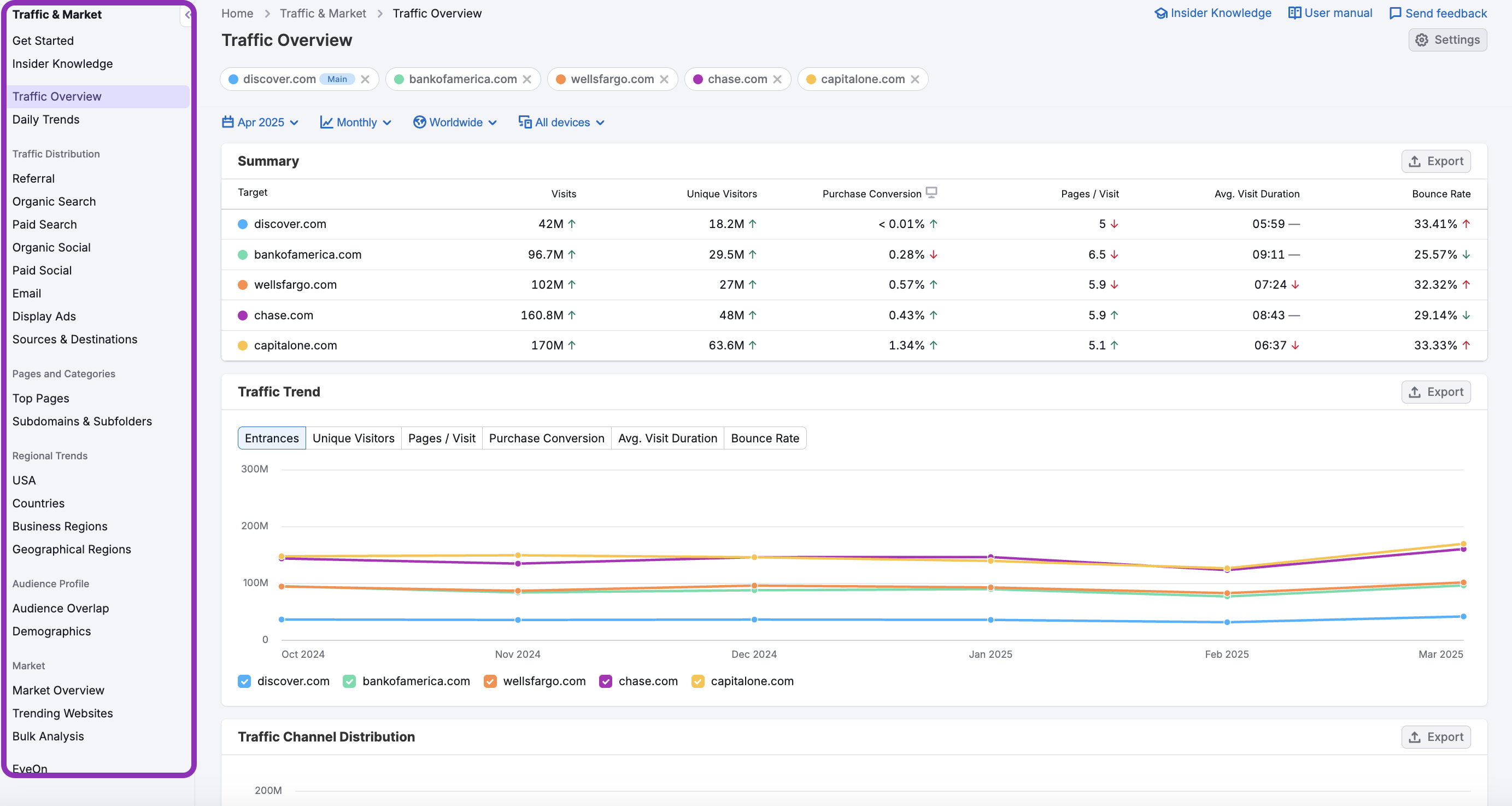Click the Mar 2025 capitalone.com data point
Image resolution: width=1512 pixels, height=806 pixels.
click(1463, 544)
